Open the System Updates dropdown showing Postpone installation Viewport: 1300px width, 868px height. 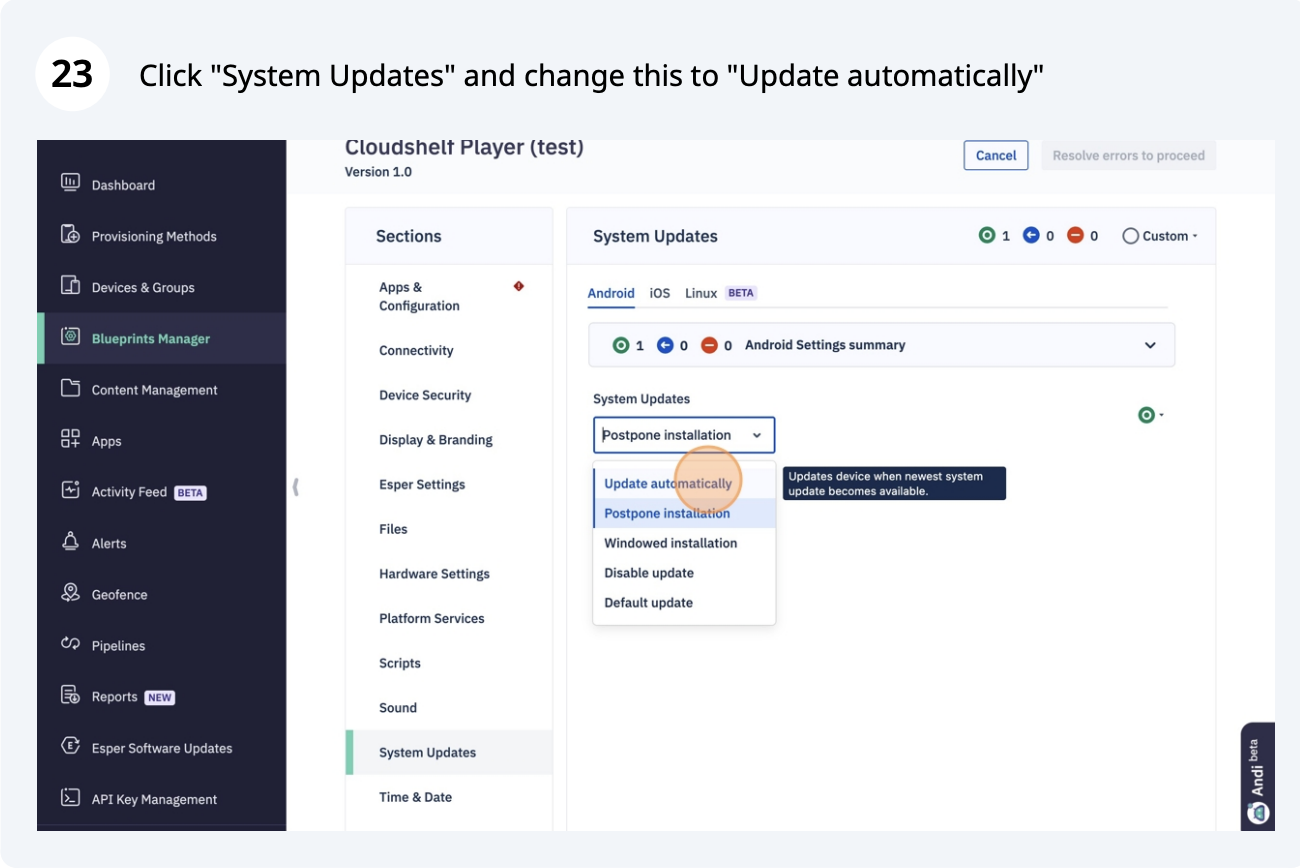684,435
